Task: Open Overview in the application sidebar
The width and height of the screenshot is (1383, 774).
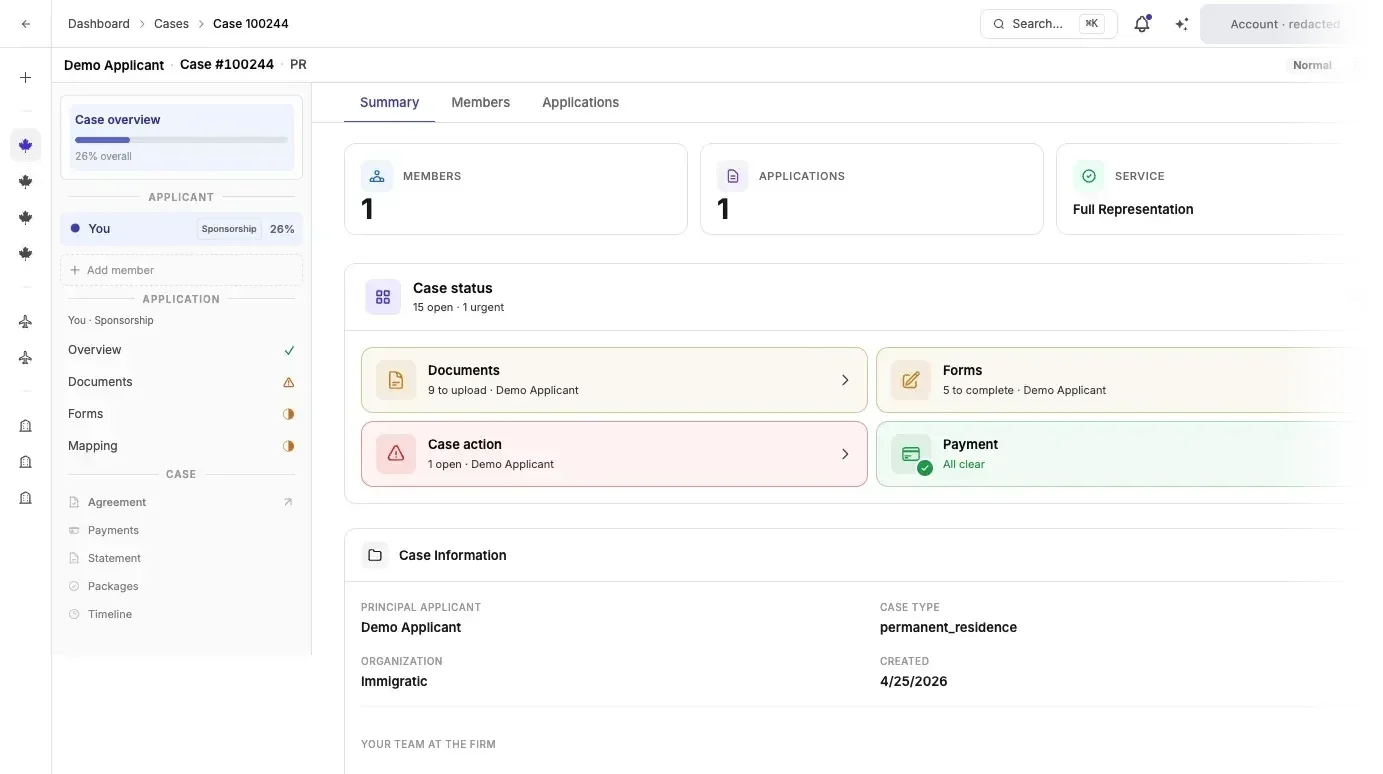Action: point(181,350)
